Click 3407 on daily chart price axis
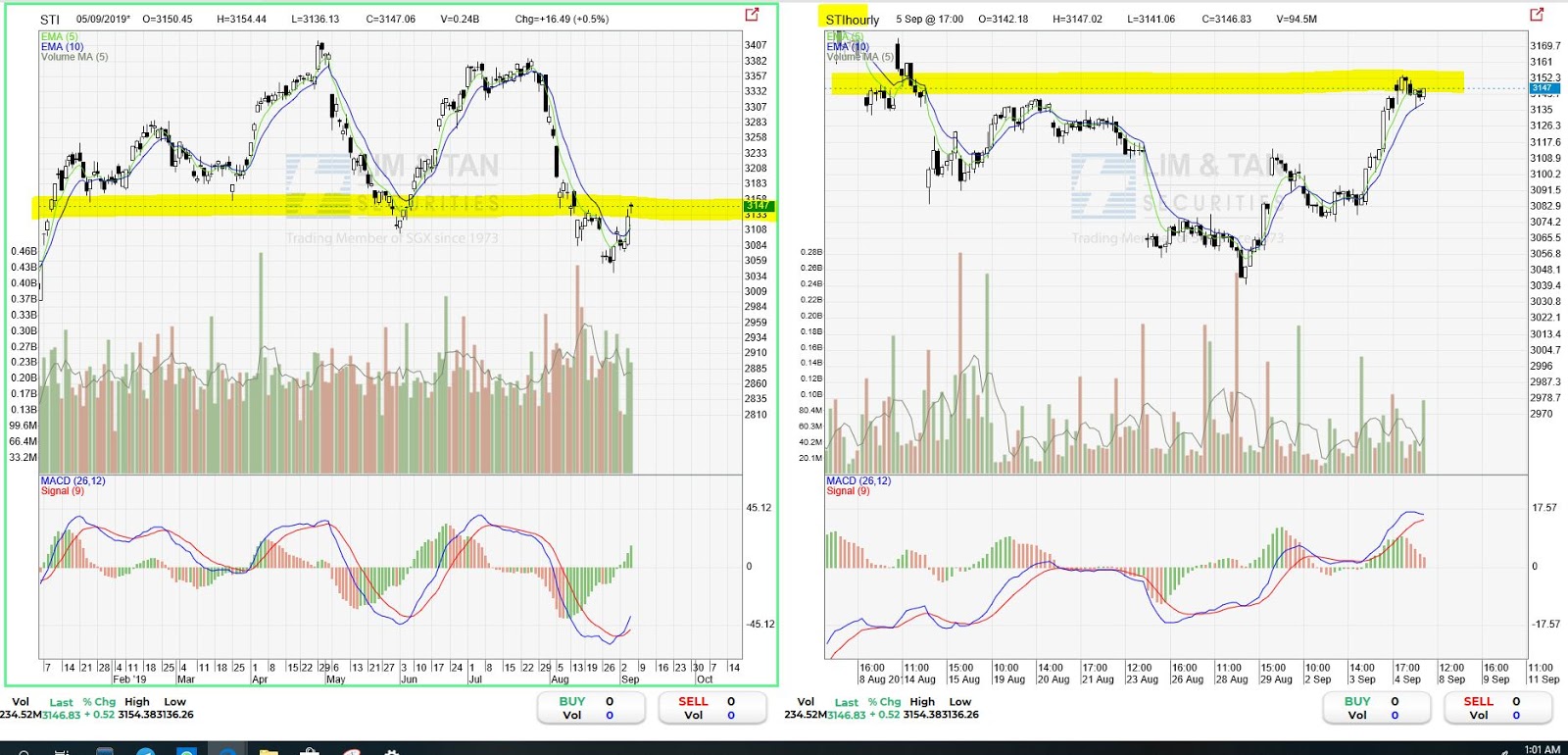Viewport: 1568px width, 755px height. [756, 45]
